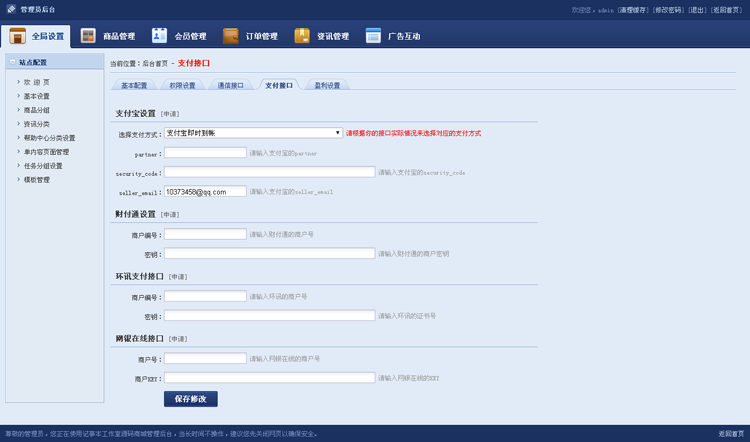The height and width of the screenshot is (442, 750).
Task: Click the 修改密码 link
Action: (x=668, y=10)
